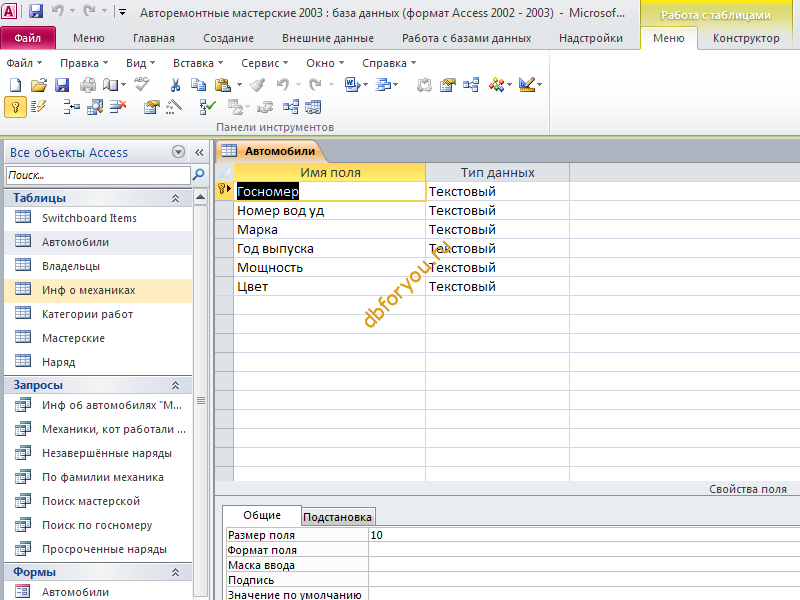
Task: Click the Copy icon in toolbar
Action: [x=198, y=85]
